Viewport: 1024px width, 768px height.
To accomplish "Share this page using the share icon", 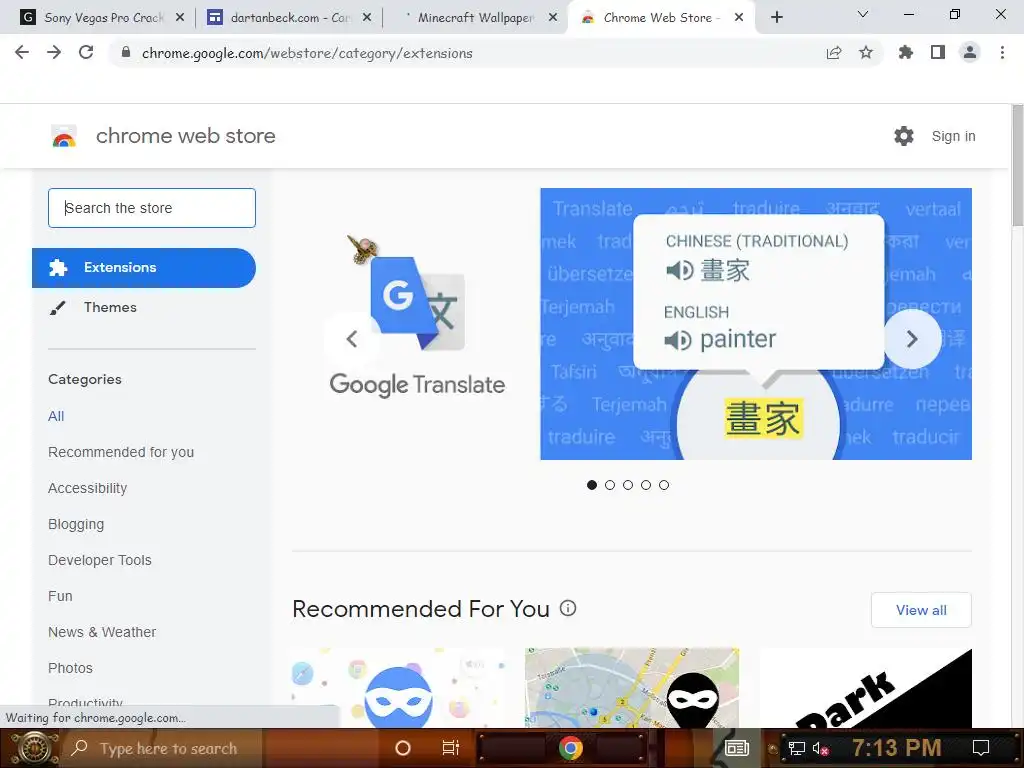I will pos(834,53).
